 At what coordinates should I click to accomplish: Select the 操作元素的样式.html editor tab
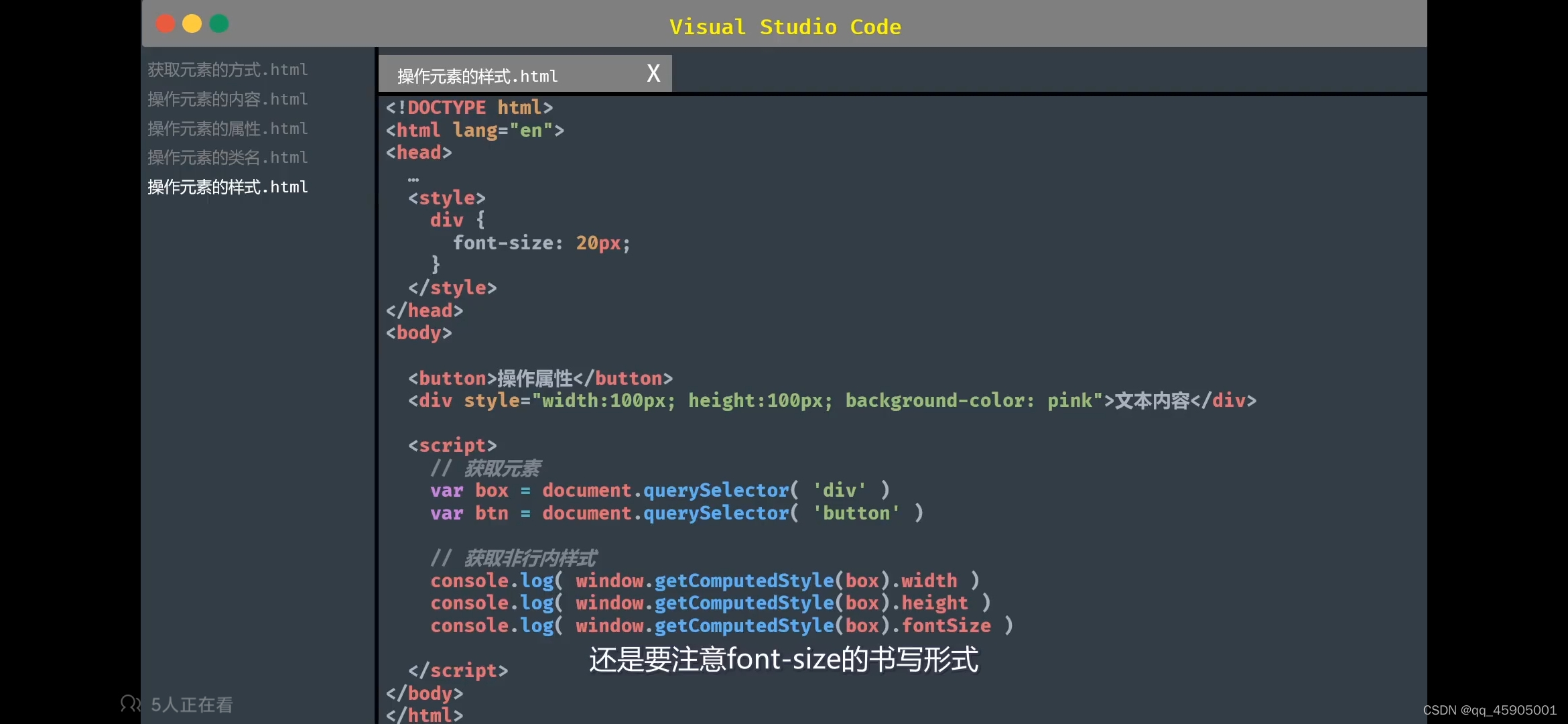click(x=477, y=76)
